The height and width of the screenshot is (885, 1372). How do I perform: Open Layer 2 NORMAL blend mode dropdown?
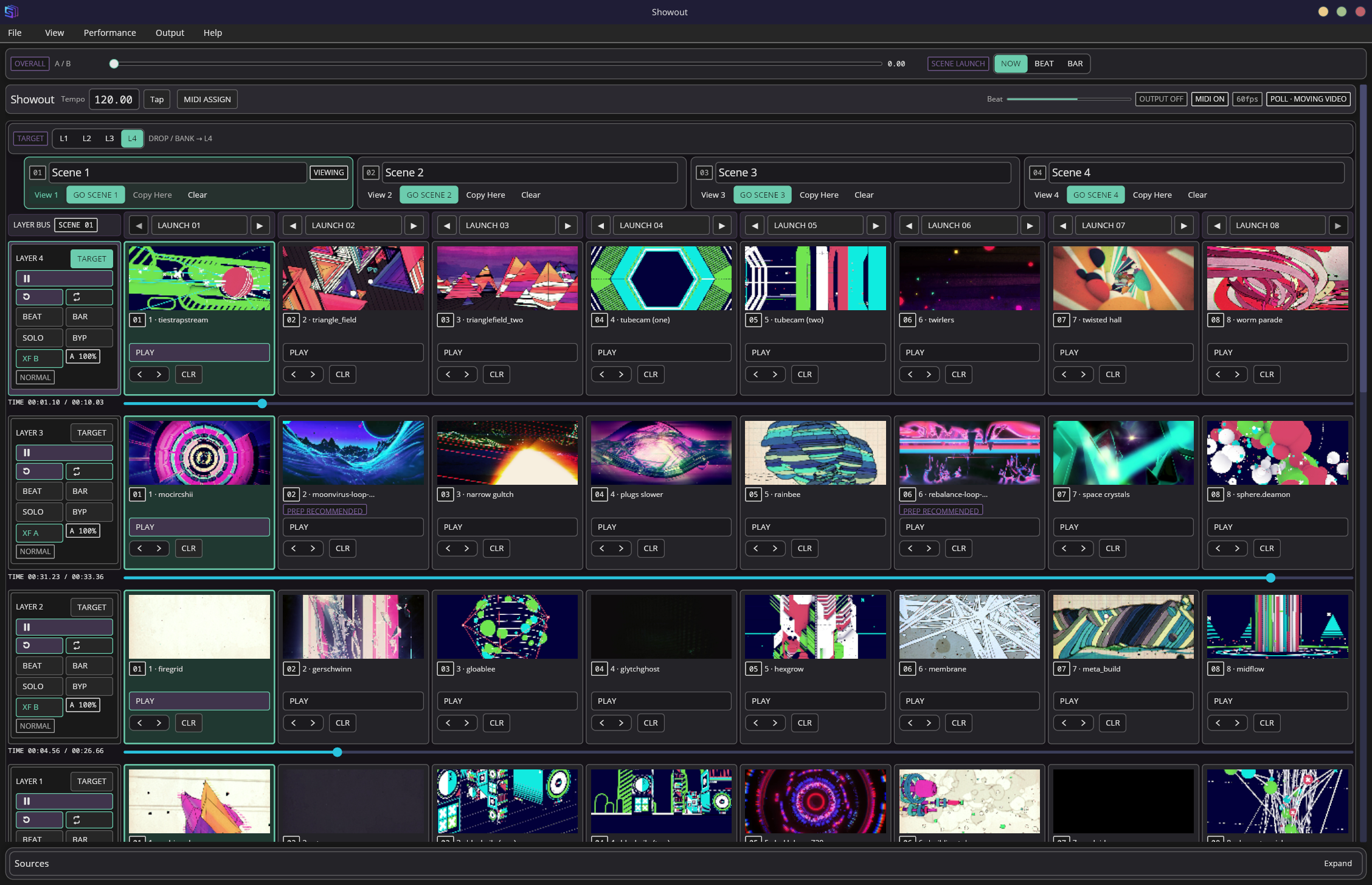[x=35, y=726]
